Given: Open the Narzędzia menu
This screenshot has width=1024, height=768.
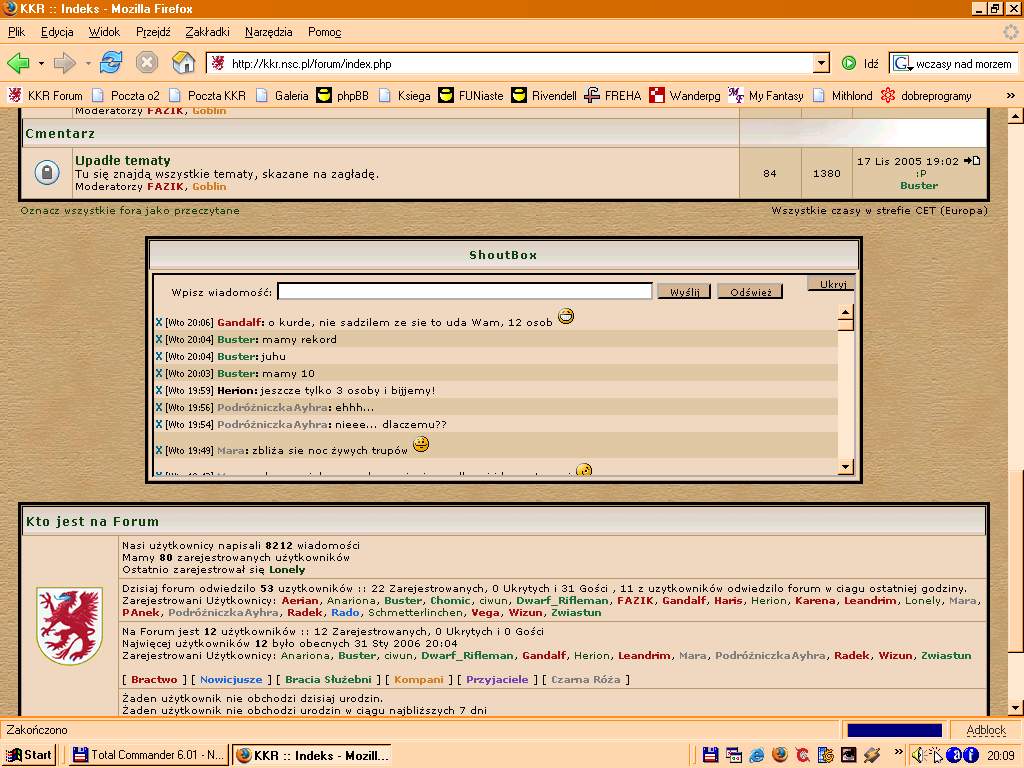Looking at the screenshot, I should [x=268, y=32].
